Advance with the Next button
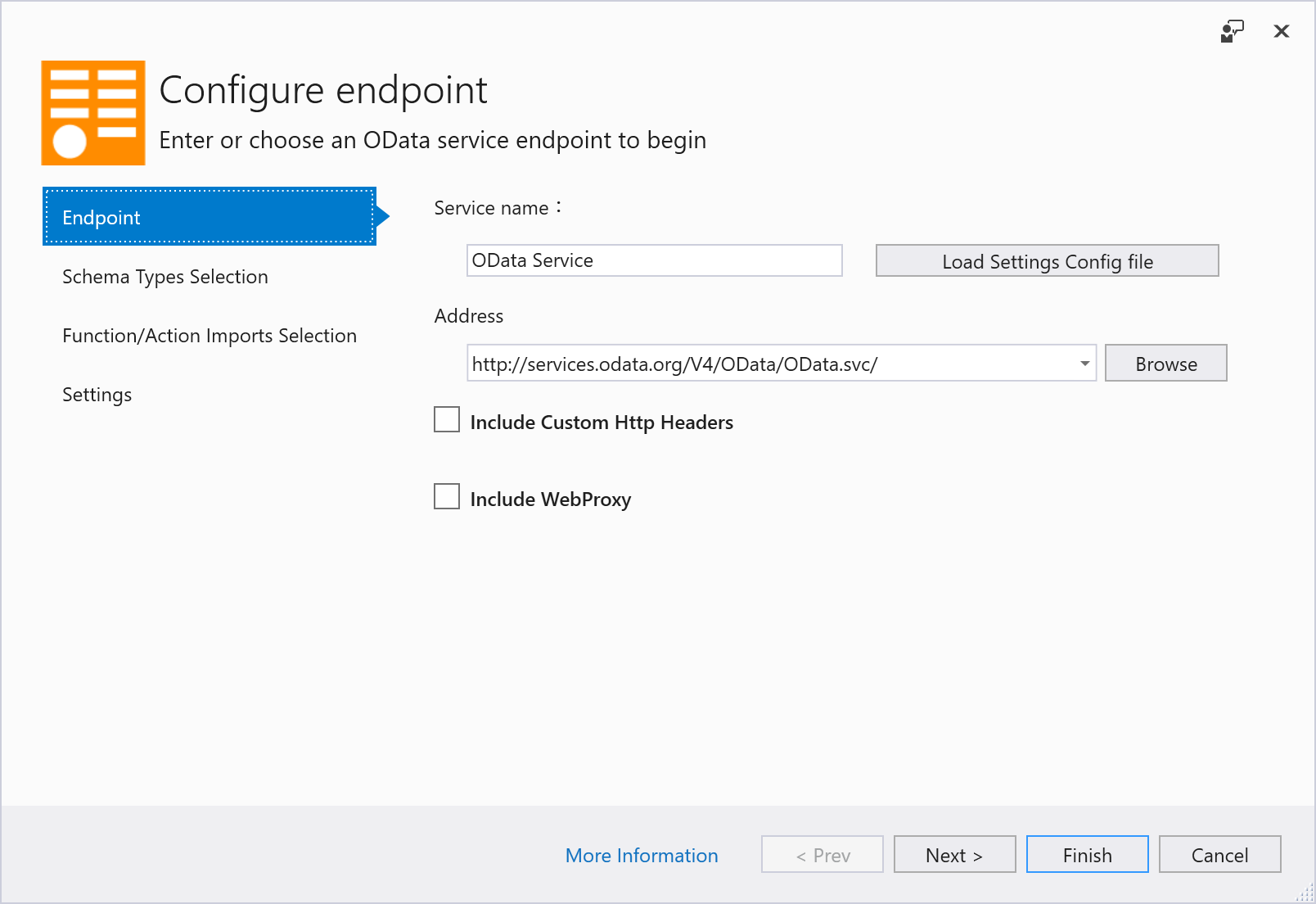1316x904 pixels. [954, 855]
